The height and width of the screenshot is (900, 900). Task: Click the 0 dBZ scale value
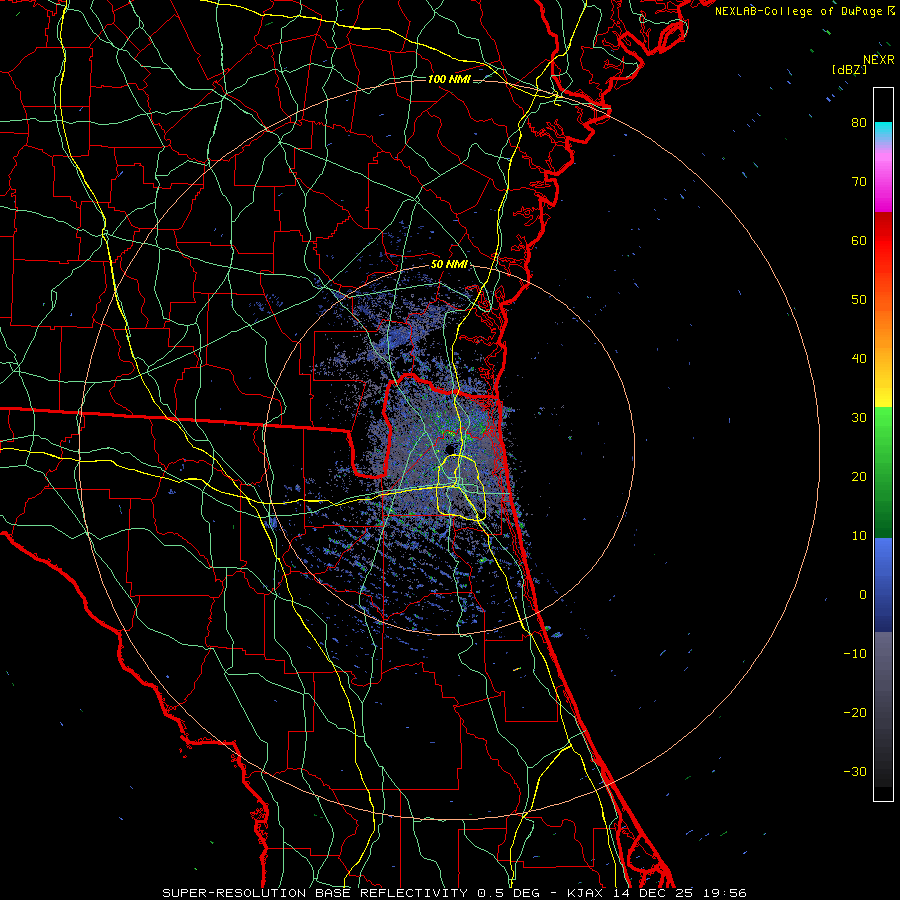pyautogui.click(x=863, y=595)
